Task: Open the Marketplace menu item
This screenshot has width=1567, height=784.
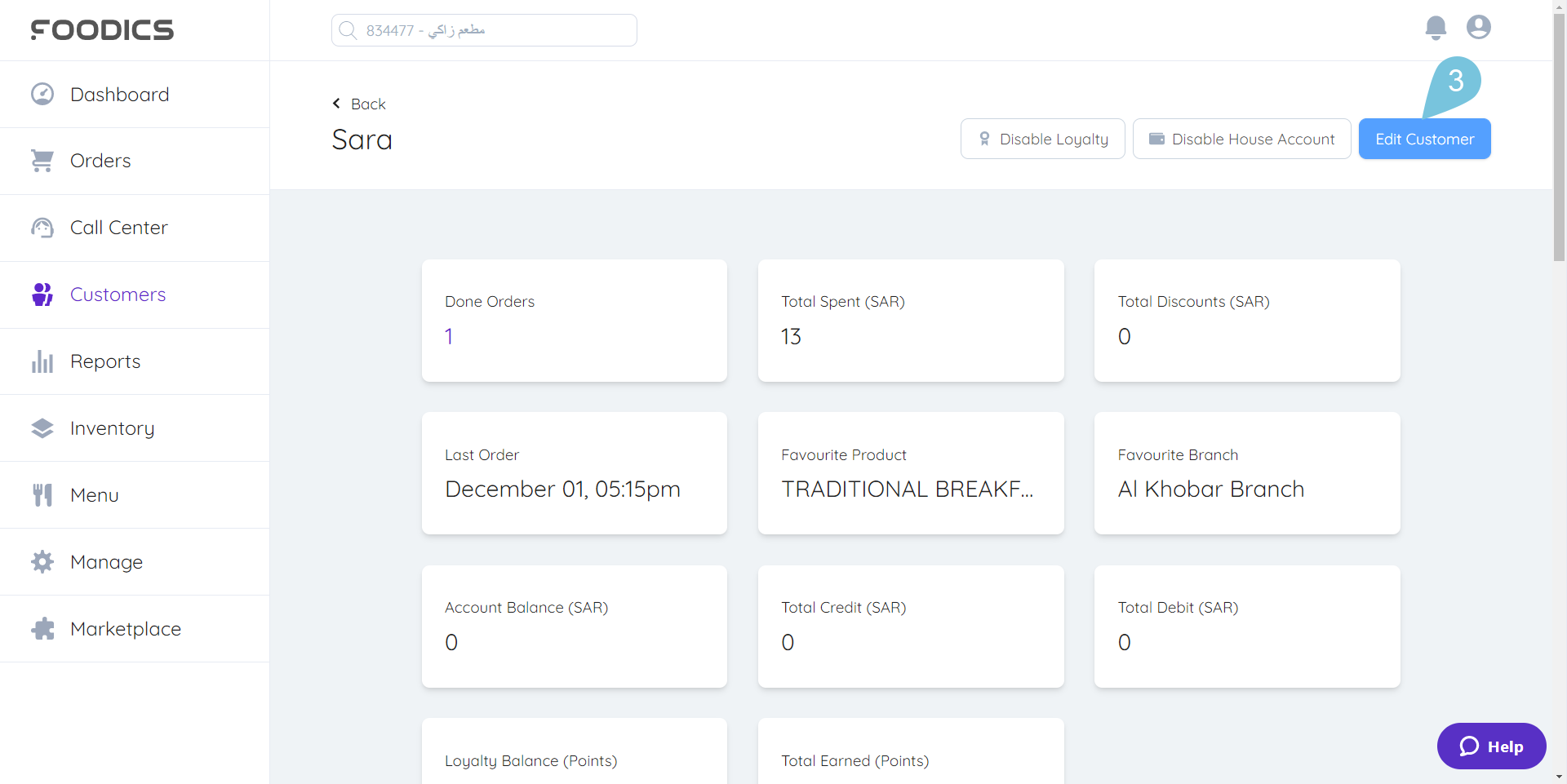Action: [x=126, y=629]
